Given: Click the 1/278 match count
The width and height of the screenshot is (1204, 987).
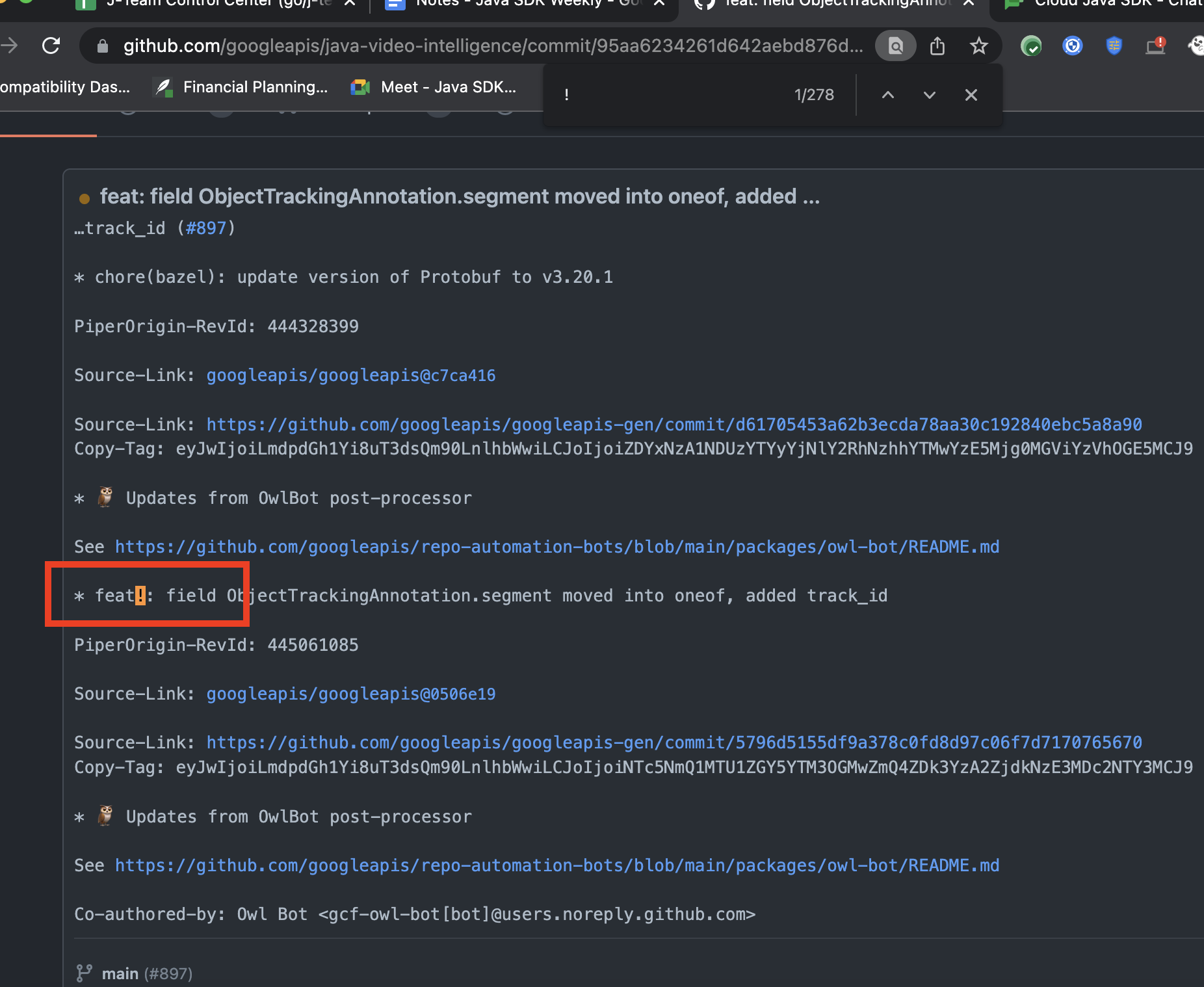Looking at the screenshot, I should point(814,95).
